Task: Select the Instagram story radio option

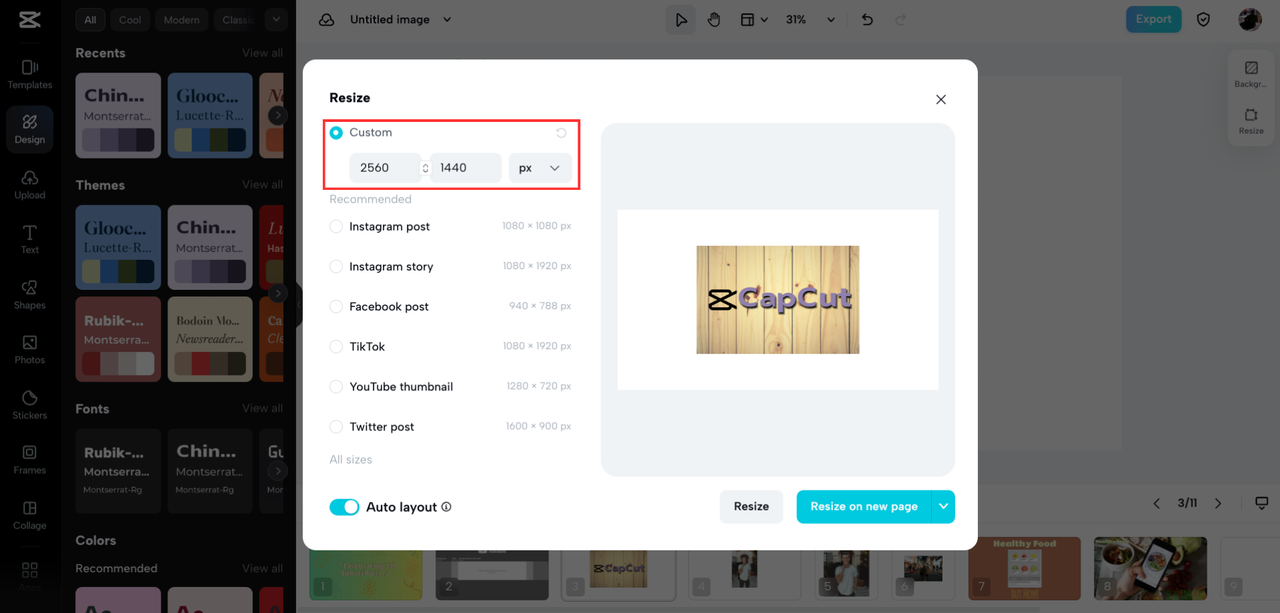Action: (336, 266)
